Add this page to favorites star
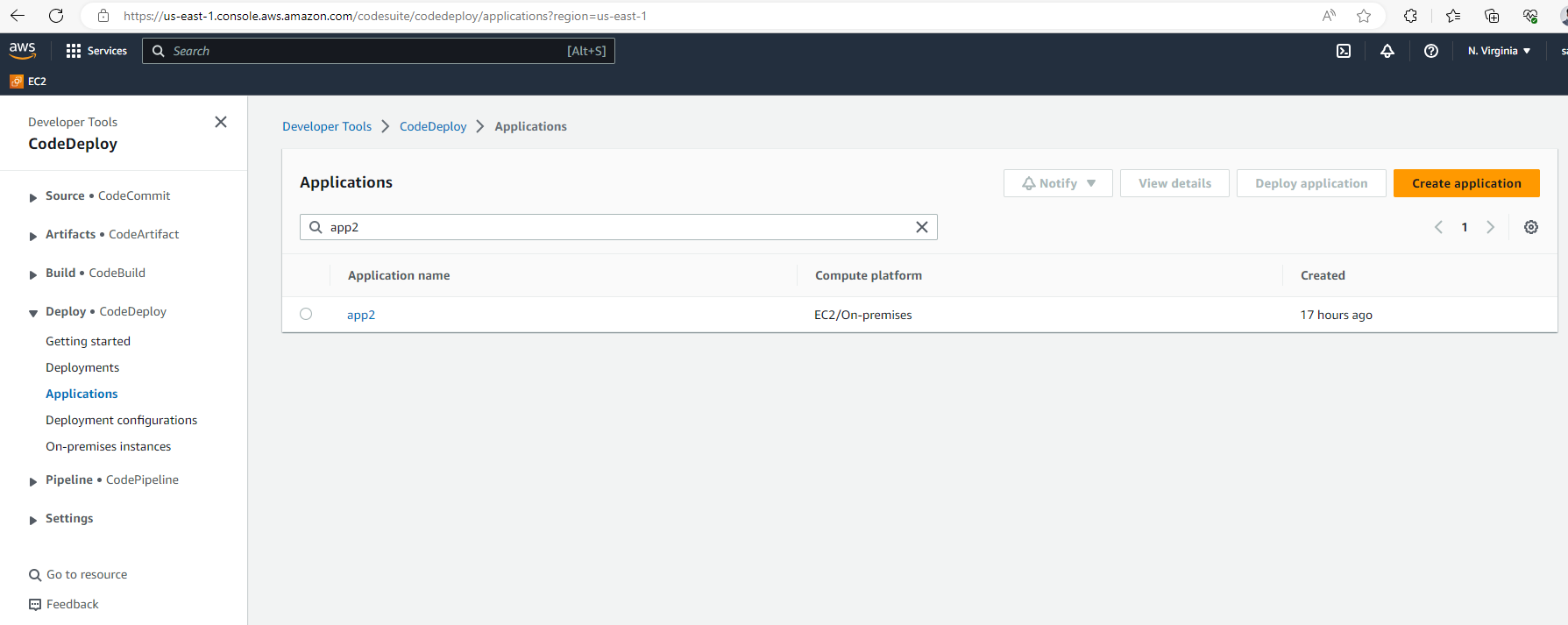1568x625 pixels. pos(1364,16)
